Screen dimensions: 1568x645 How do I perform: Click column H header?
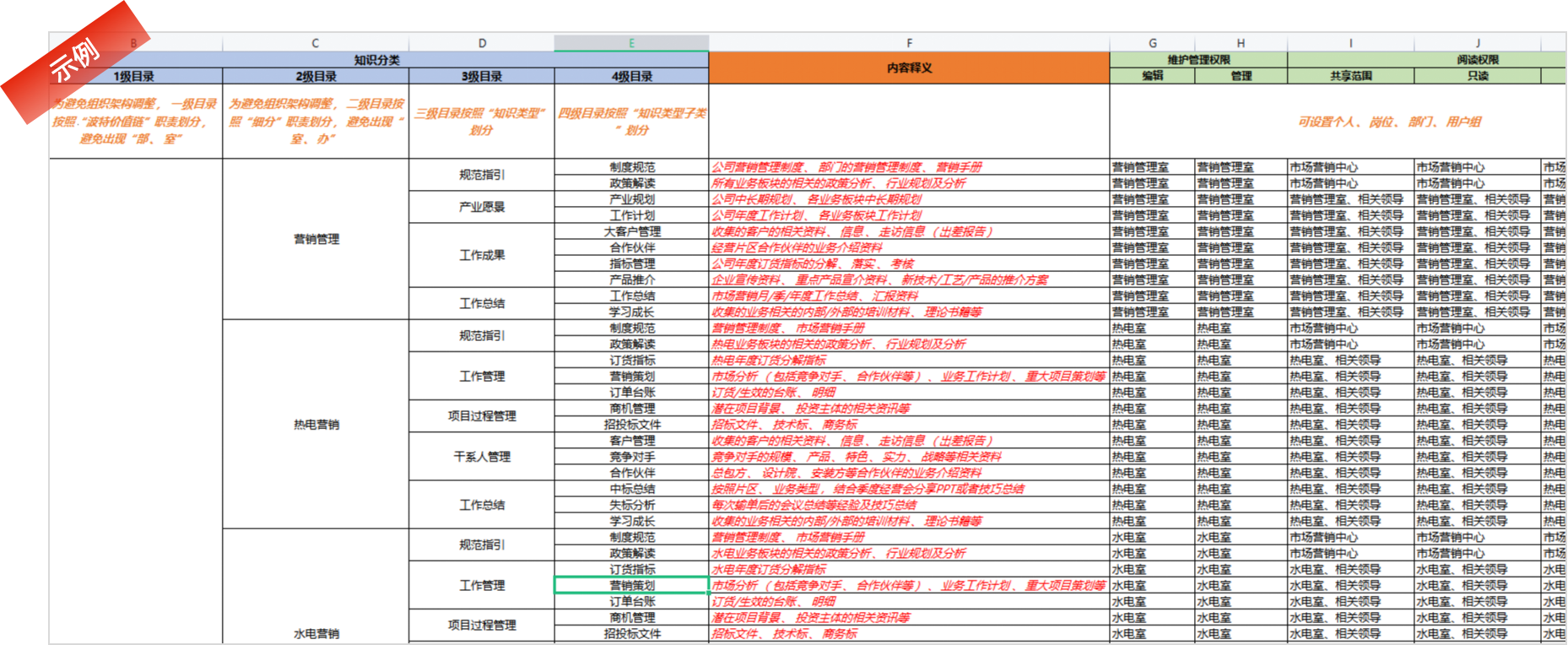click(x=1241, y=43)
